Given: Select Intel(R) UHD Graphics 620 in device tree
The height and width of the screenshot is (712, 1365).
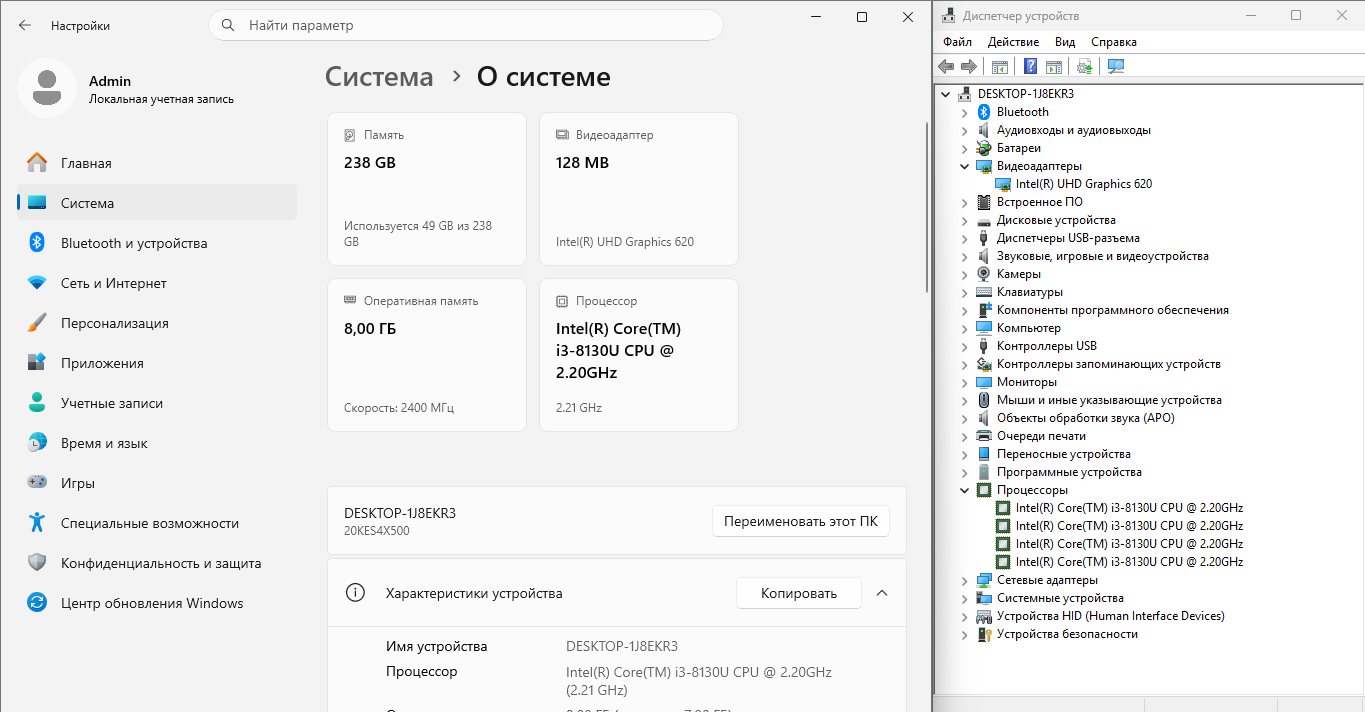Looking at the screenshot, I should click(1084, 184).
